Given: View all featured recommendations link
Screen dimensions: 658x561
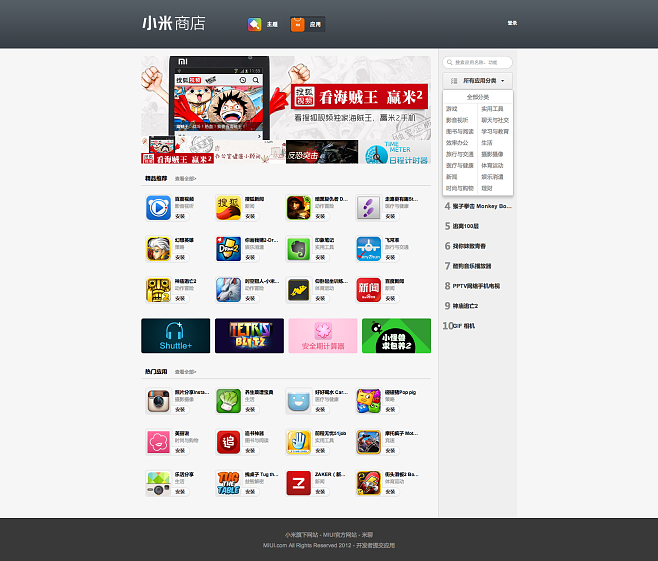Looking at the screenshot, I should coord(185,179).
